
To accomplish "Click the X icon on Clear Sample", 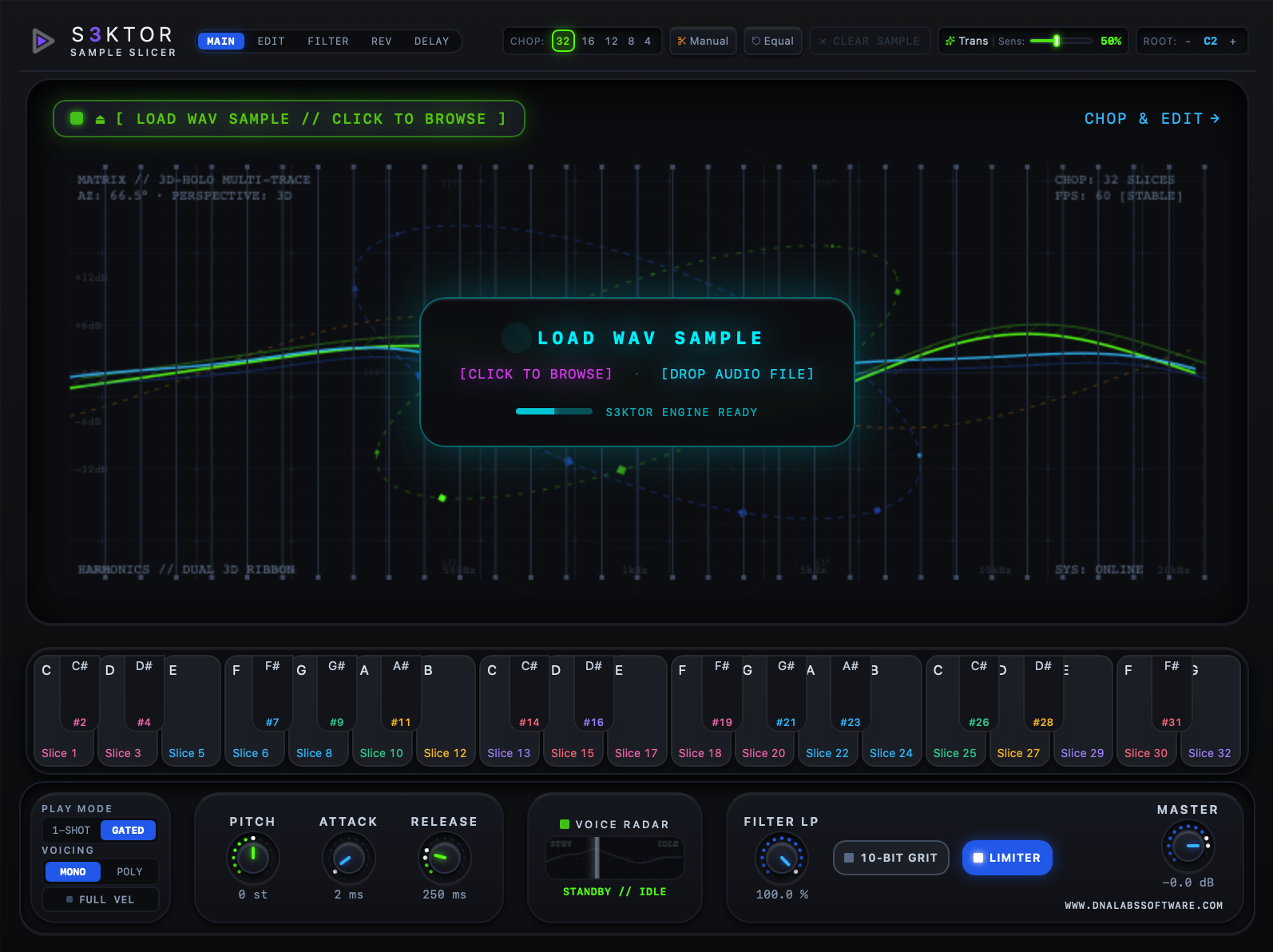I will (x=823, y=42).
